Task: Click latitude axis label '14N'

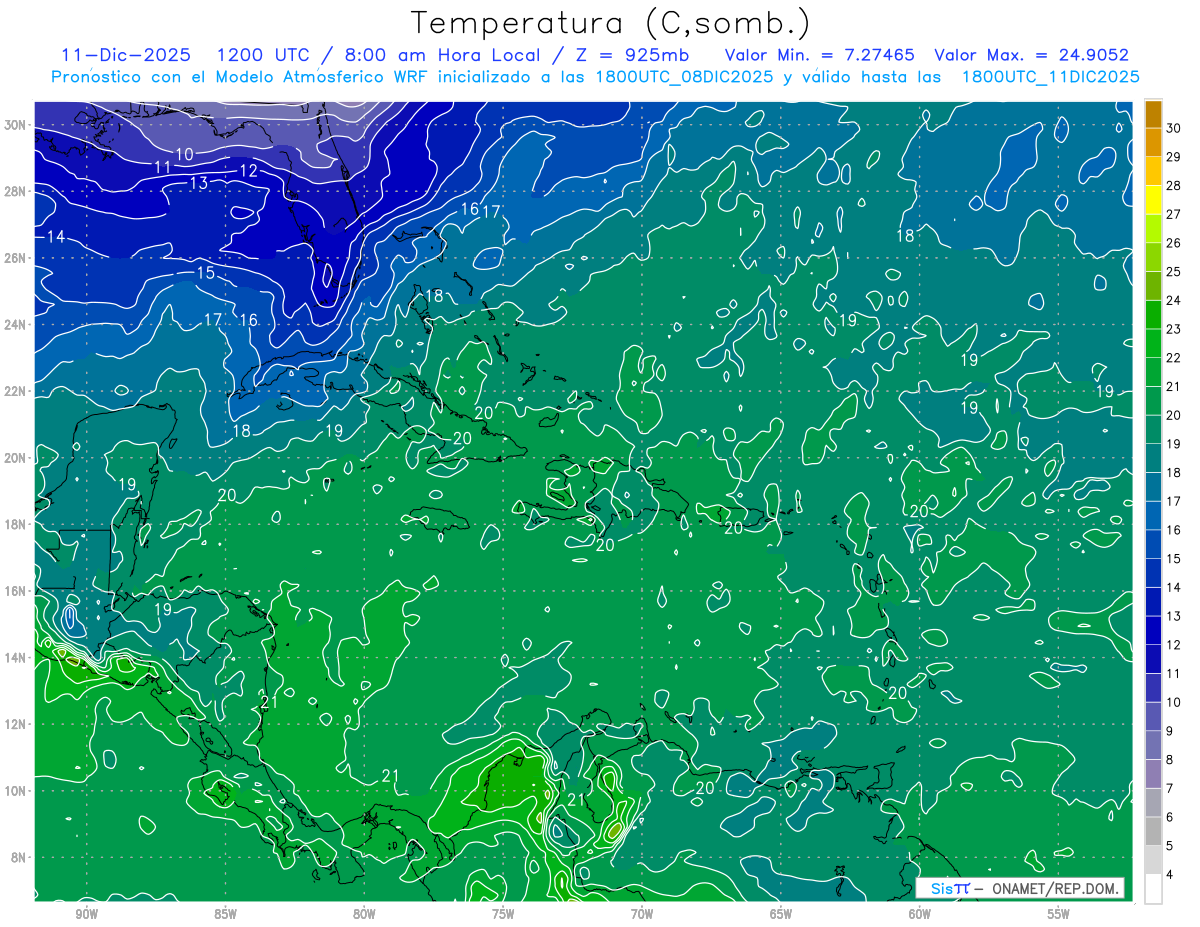Action: (x=17, y=657)
